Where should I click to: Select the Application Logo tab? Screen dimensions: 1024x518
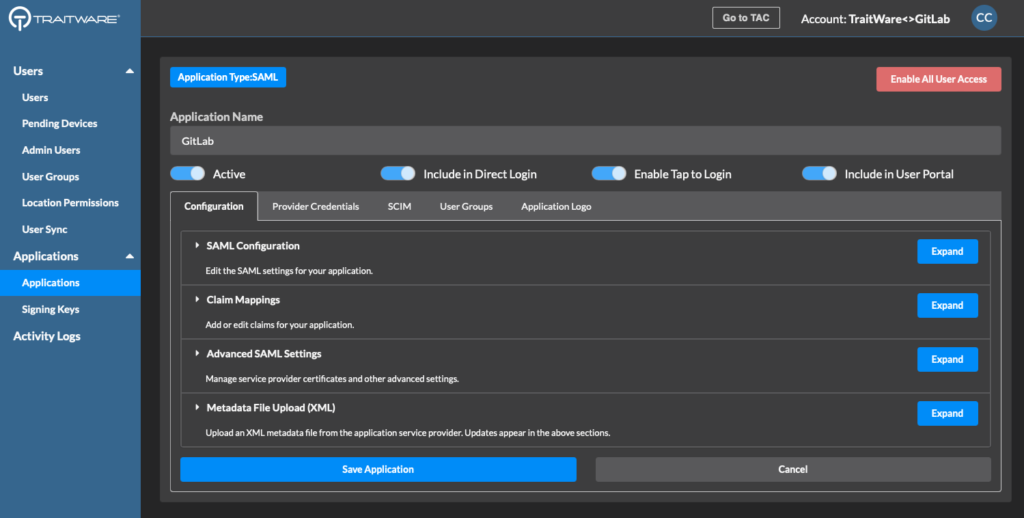[556, 206]
